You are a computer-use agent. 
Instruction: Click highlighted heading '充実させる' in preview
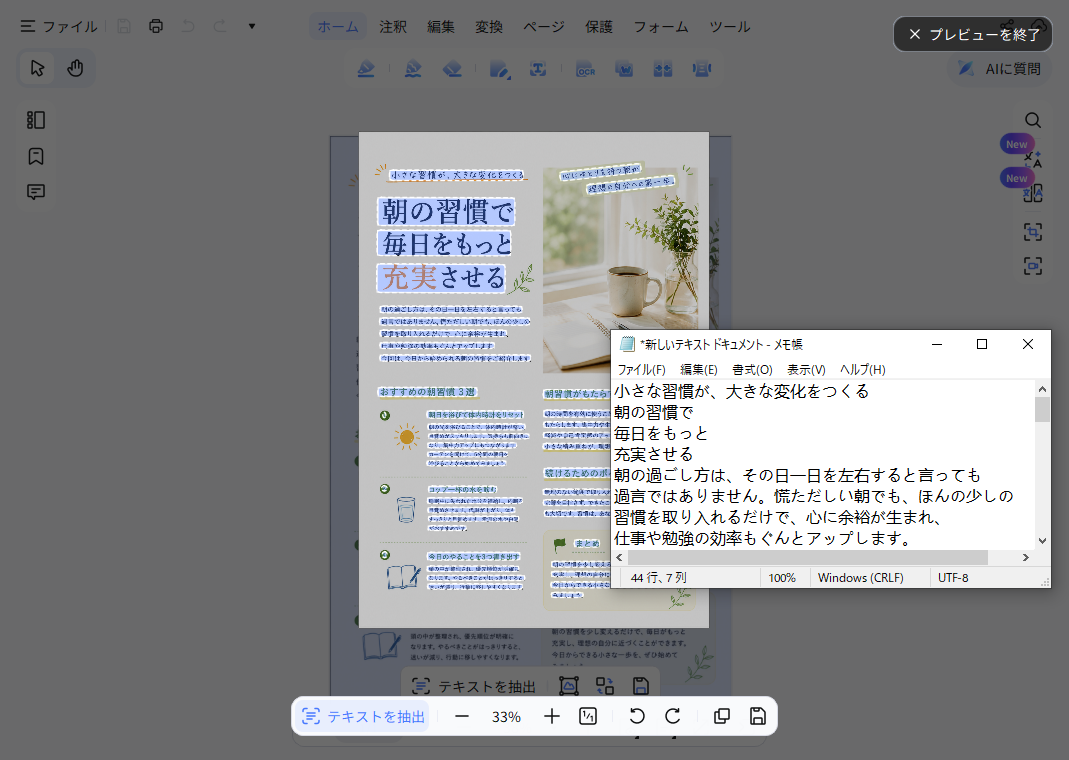(442, 277)
